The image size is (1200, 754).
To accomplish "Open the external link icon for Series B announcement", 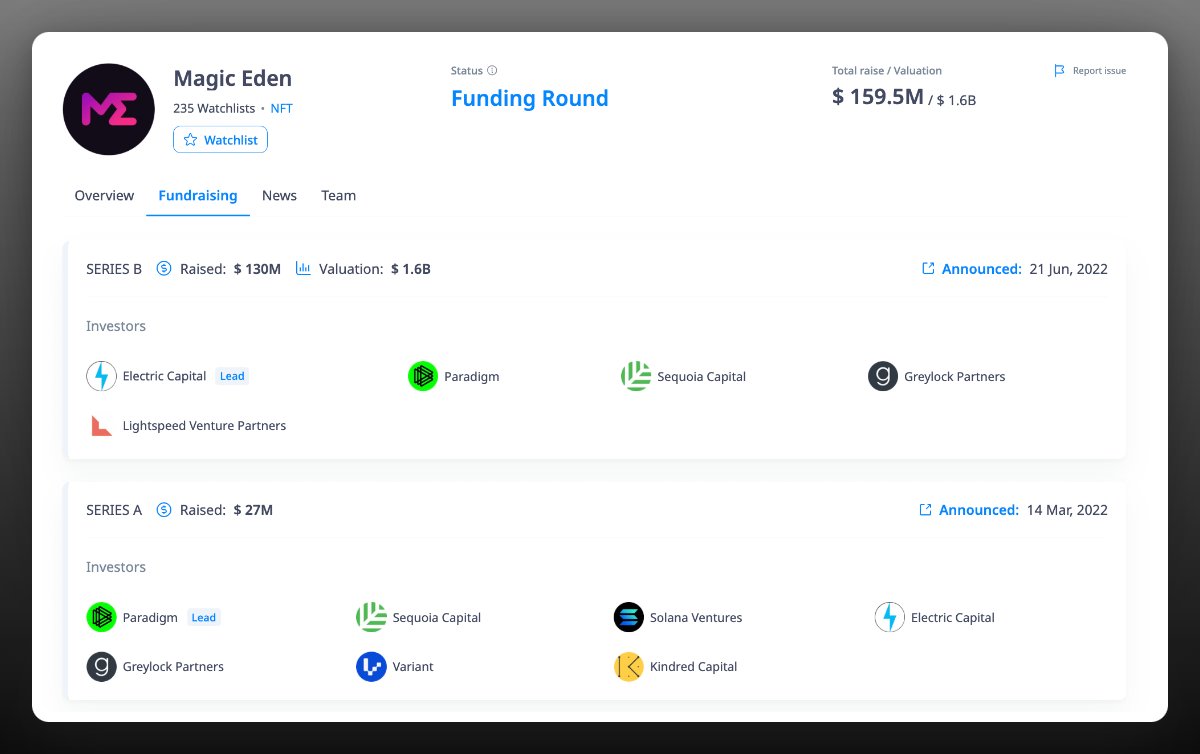I will (928, 269).
